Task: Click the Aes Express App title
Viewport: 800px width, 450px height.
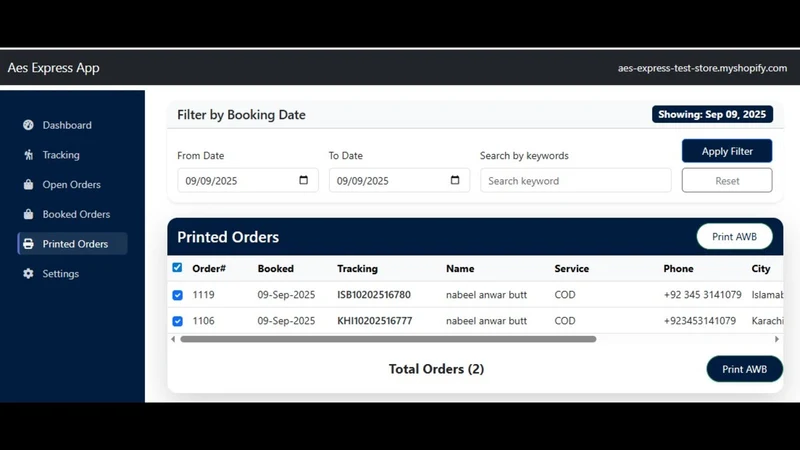Action: click(54, 67)
